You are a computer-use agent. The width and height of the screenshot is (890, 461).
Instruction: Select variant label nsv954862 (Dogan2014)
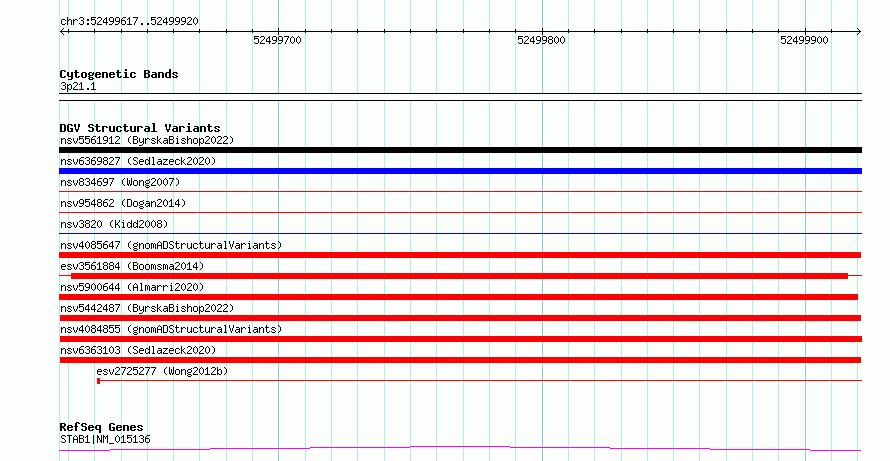click(x=123, y=203)
